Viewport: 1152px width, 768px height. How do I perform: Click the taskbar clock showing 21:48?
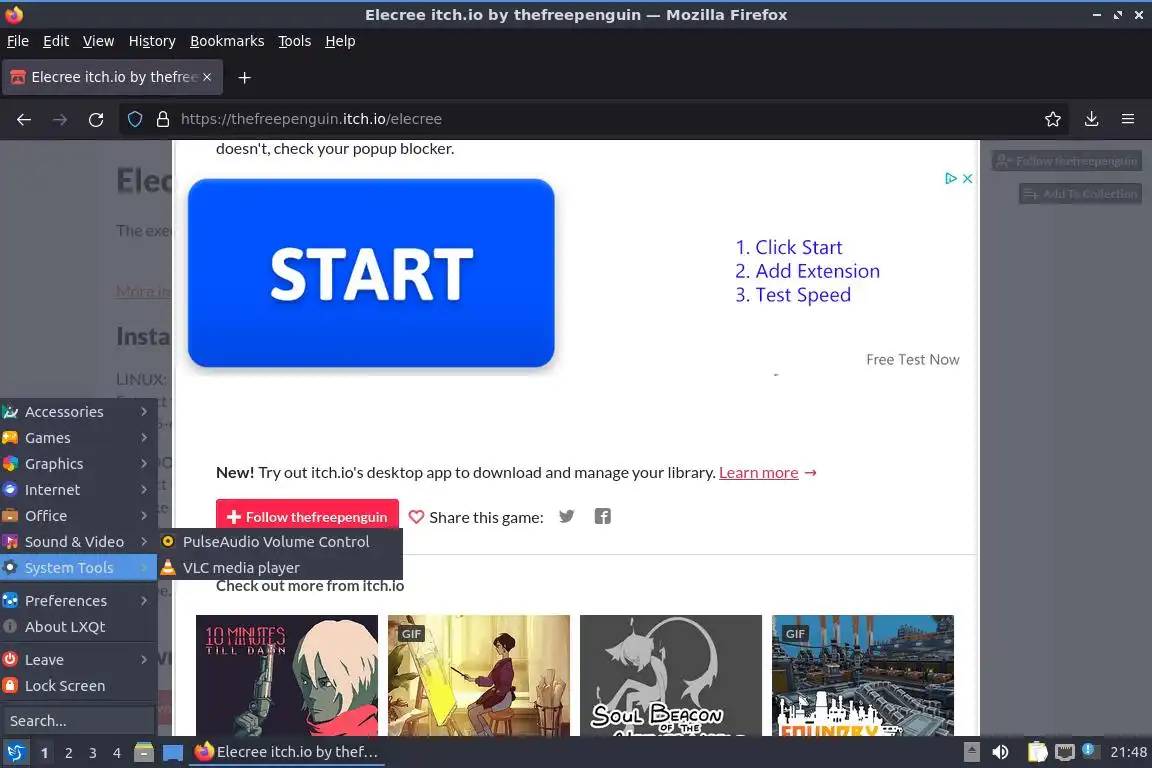click(1128, 752)
